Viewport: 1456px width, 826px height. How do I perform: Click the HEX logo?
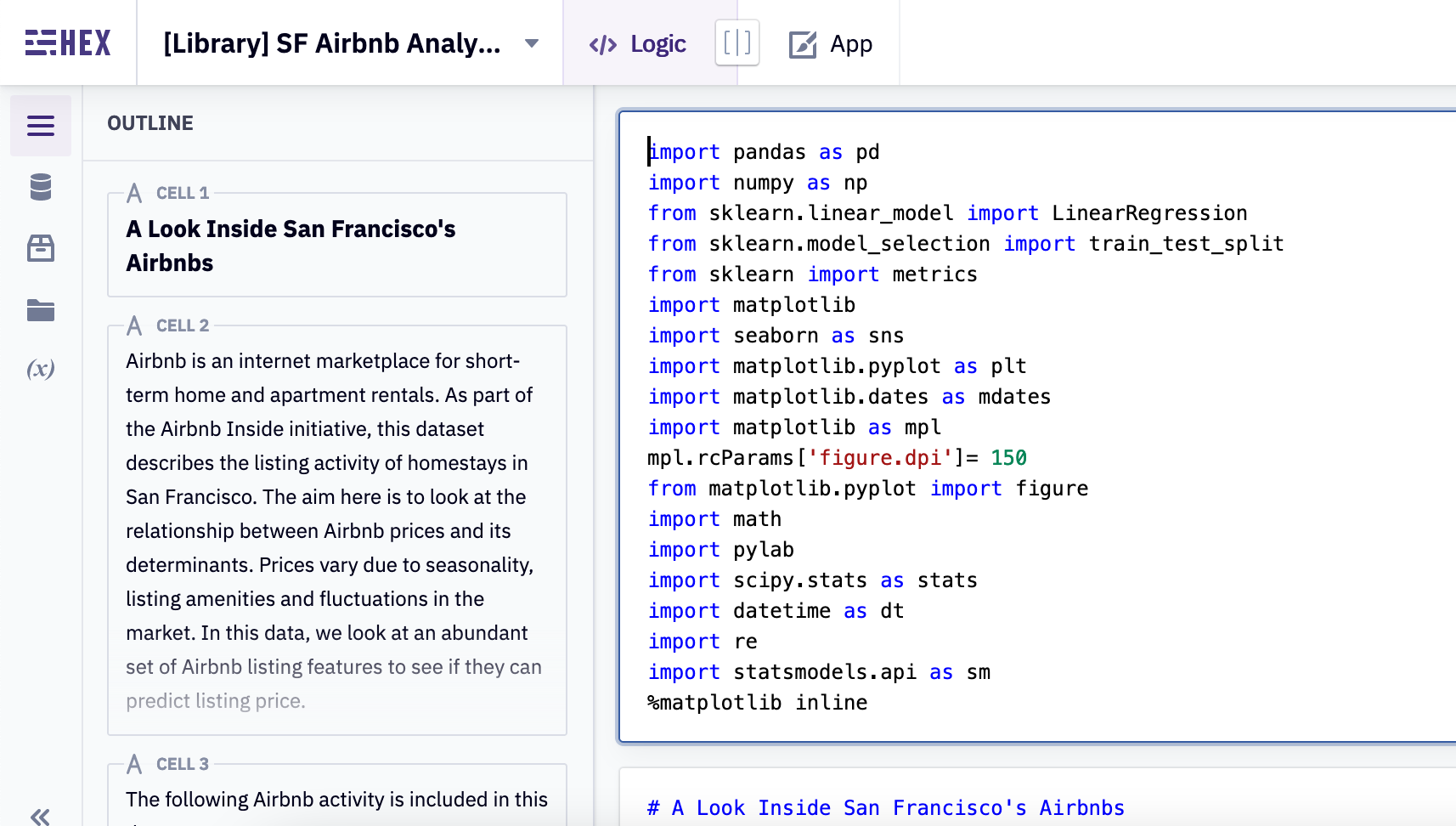point(68,42)
